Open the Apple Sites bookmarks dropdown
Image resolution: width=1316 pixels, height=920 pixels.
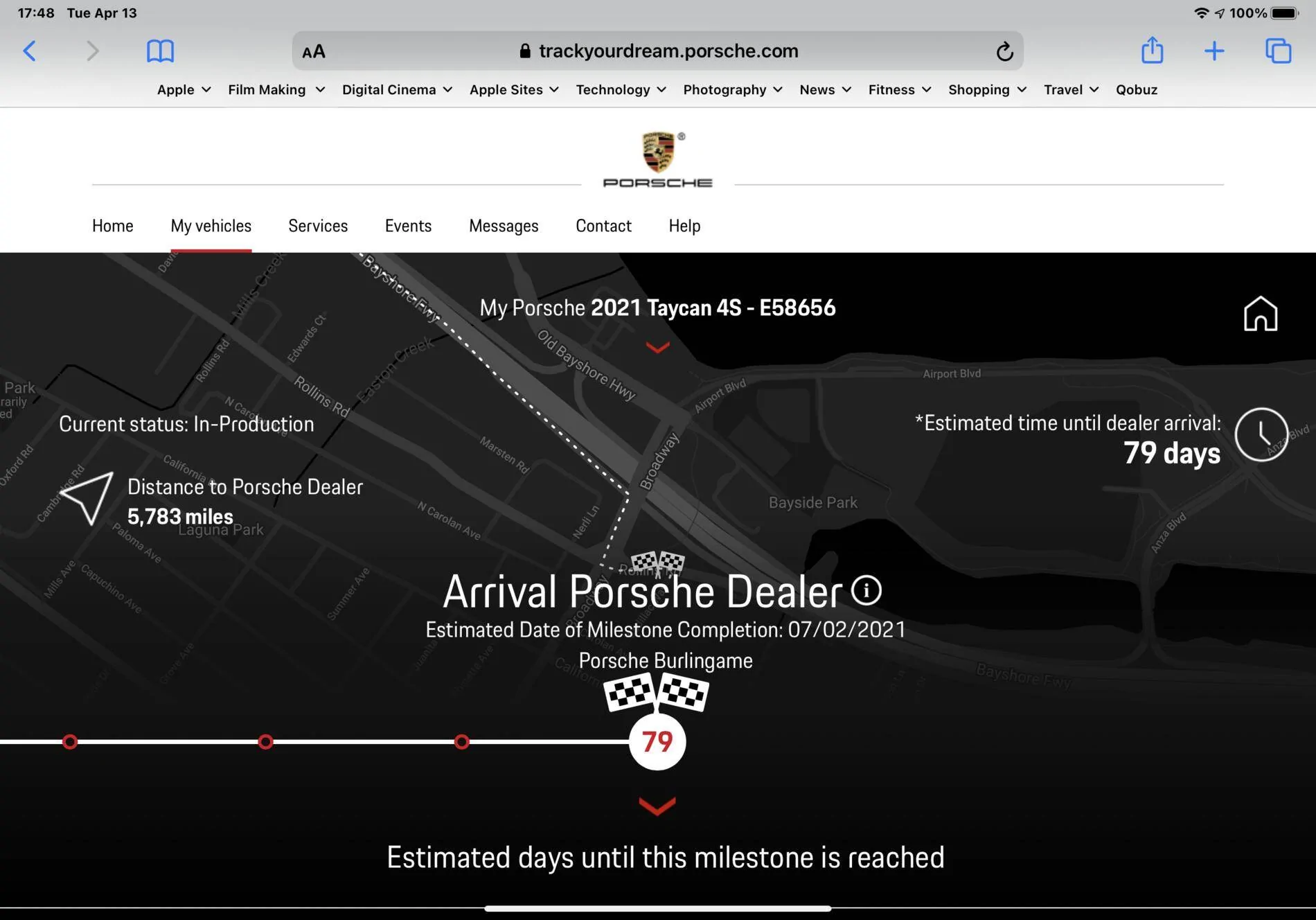point(514,89)
